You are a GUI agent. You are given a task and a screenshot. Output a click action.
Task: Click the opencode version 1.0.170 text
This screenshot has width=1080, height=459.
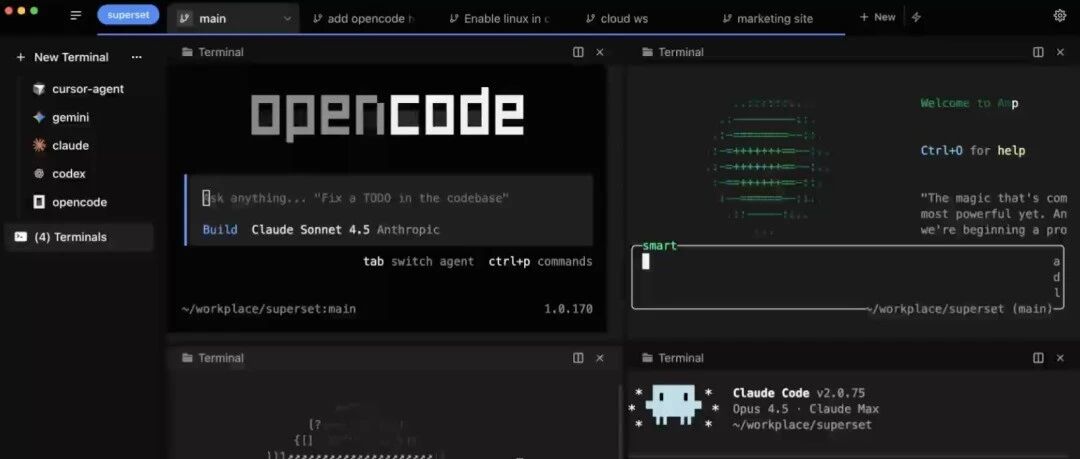click(x=568, y=309)
